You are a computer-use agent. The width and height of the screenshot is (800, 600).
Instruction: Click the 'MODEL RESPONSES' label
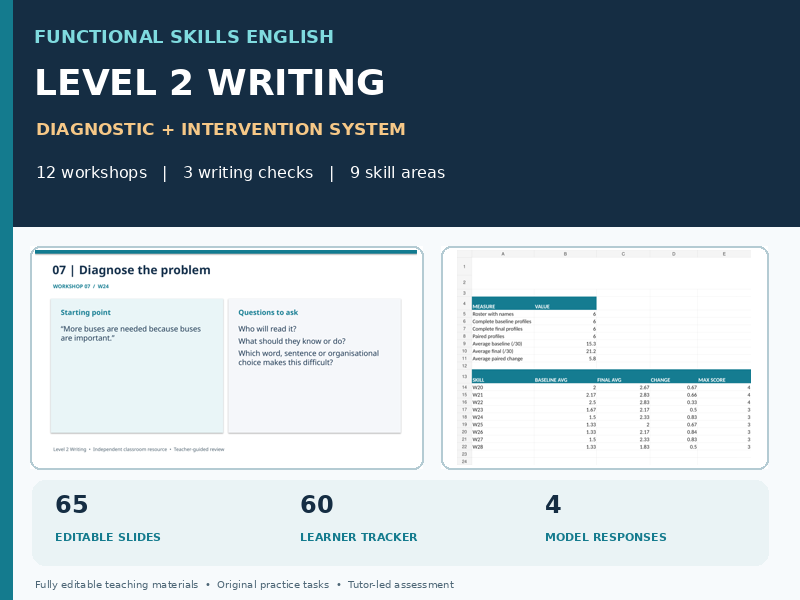606,537
